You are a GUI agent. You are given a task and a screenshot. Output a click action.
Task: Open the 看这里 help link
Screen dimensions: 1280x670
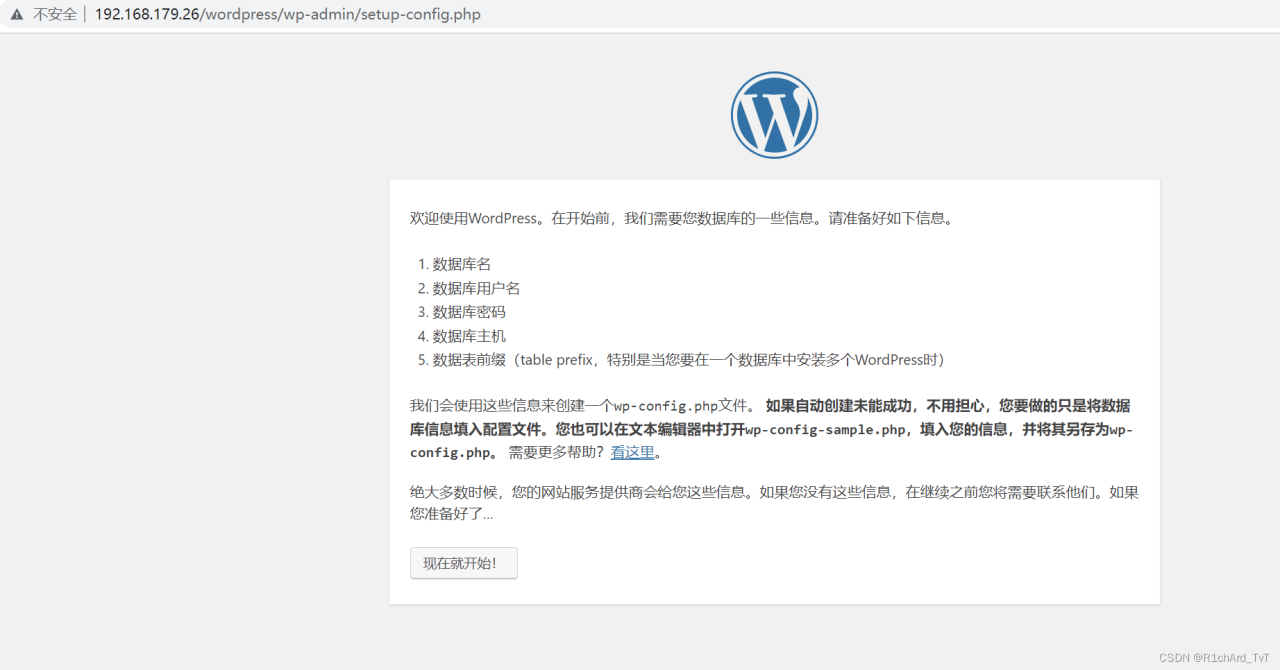(633, 452)
